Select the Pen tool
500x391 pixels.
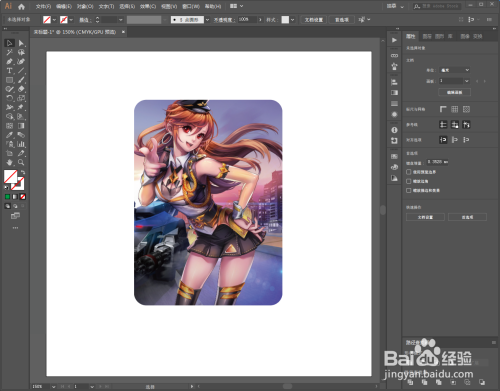9,61
